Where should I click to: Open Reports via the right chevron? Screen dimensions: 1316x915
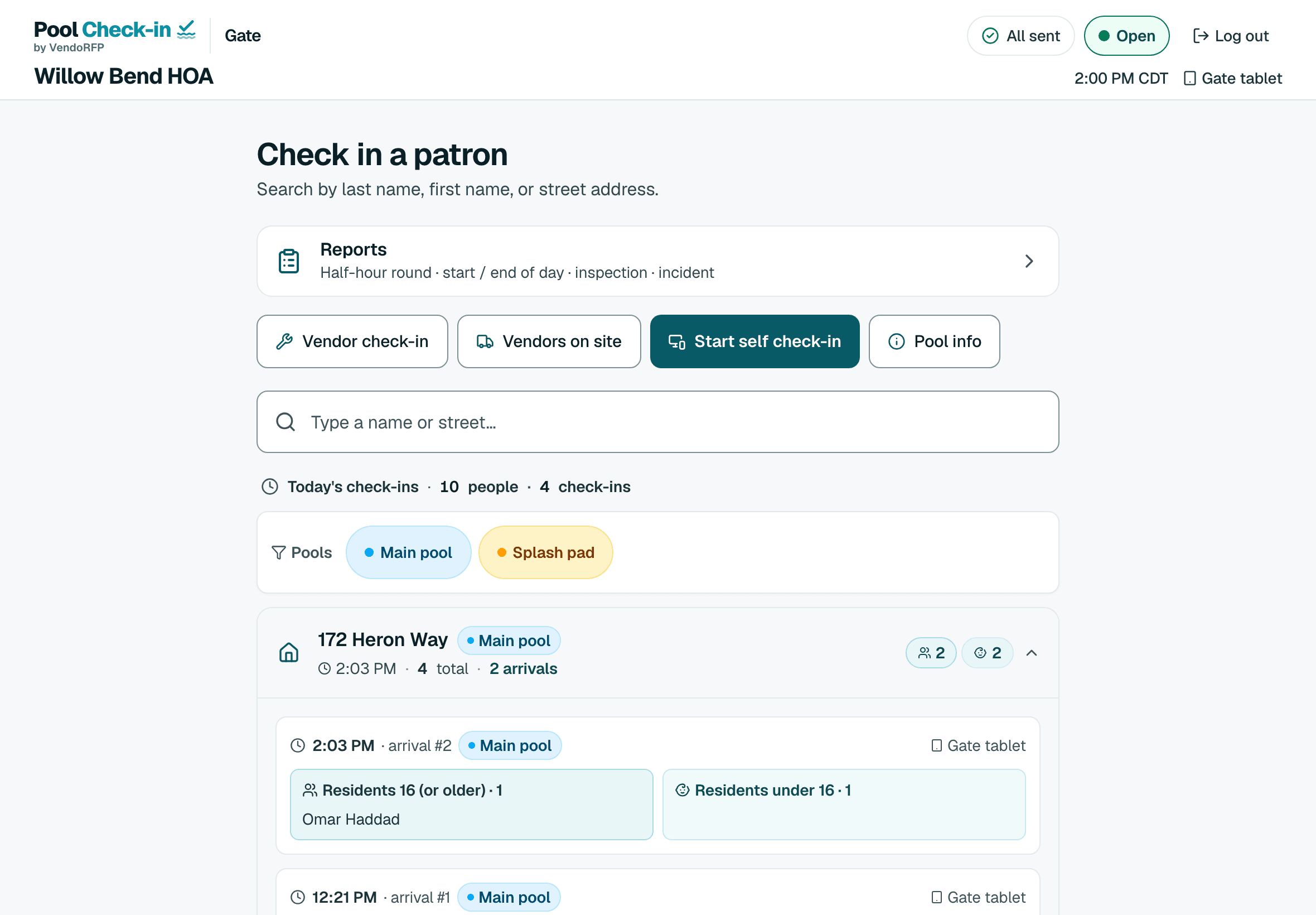(x=1029, y=262)
